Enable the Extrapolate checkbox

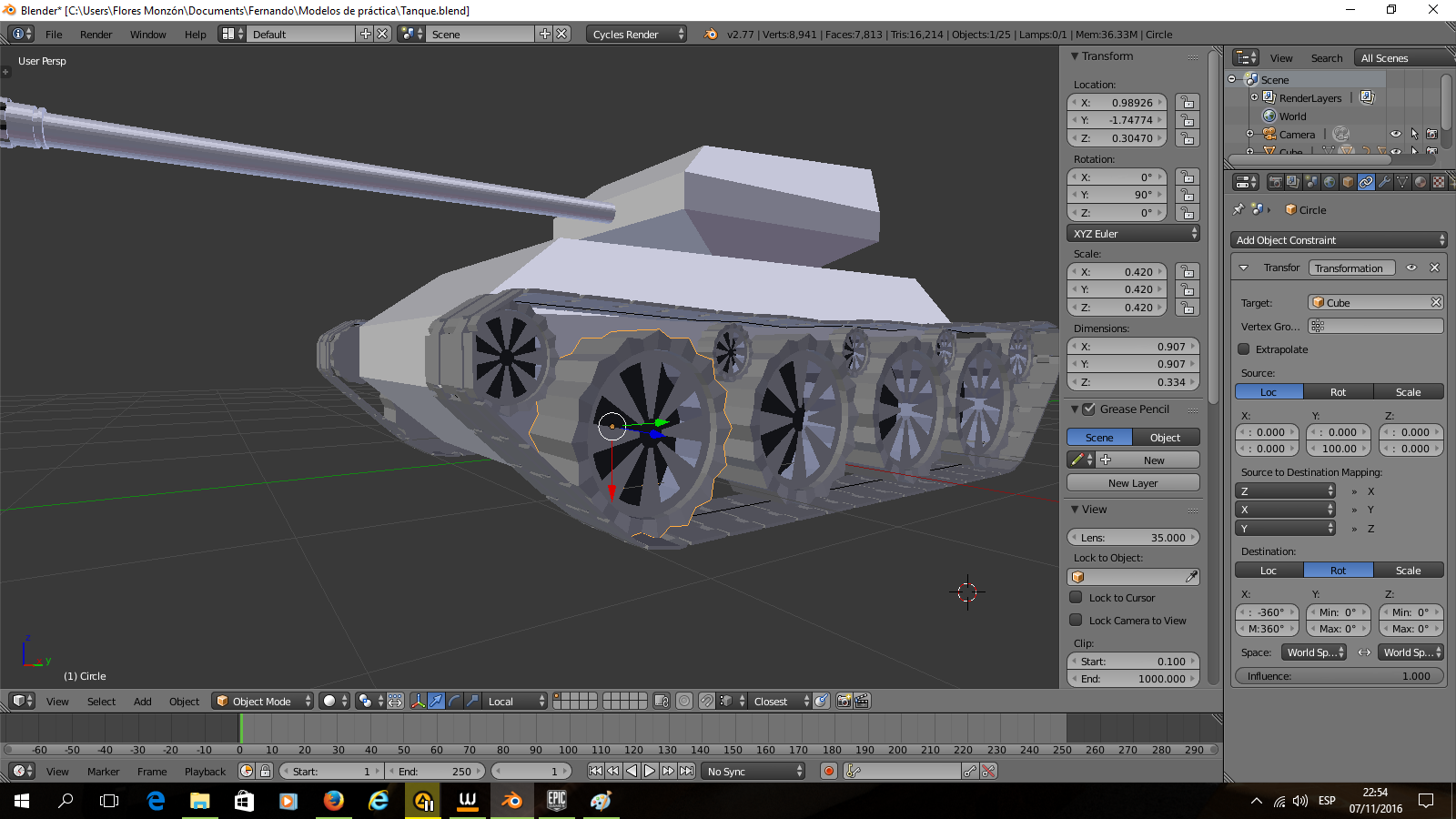1244,349
